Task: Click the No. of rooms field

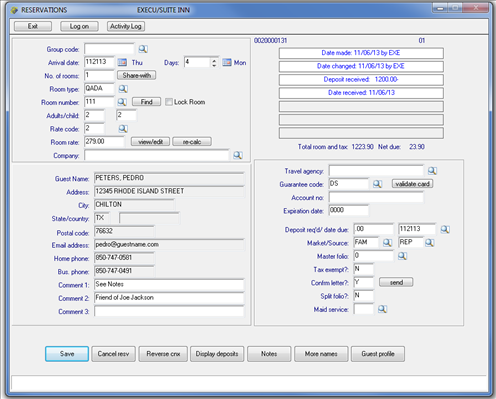Action: (x=99, y=75)
